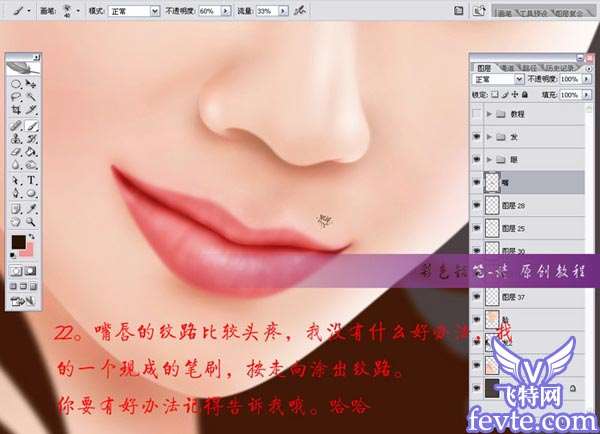Screen dimensions: 600x434
Task: Enable airbrush mode in options bar
Action: click(300, 11)
